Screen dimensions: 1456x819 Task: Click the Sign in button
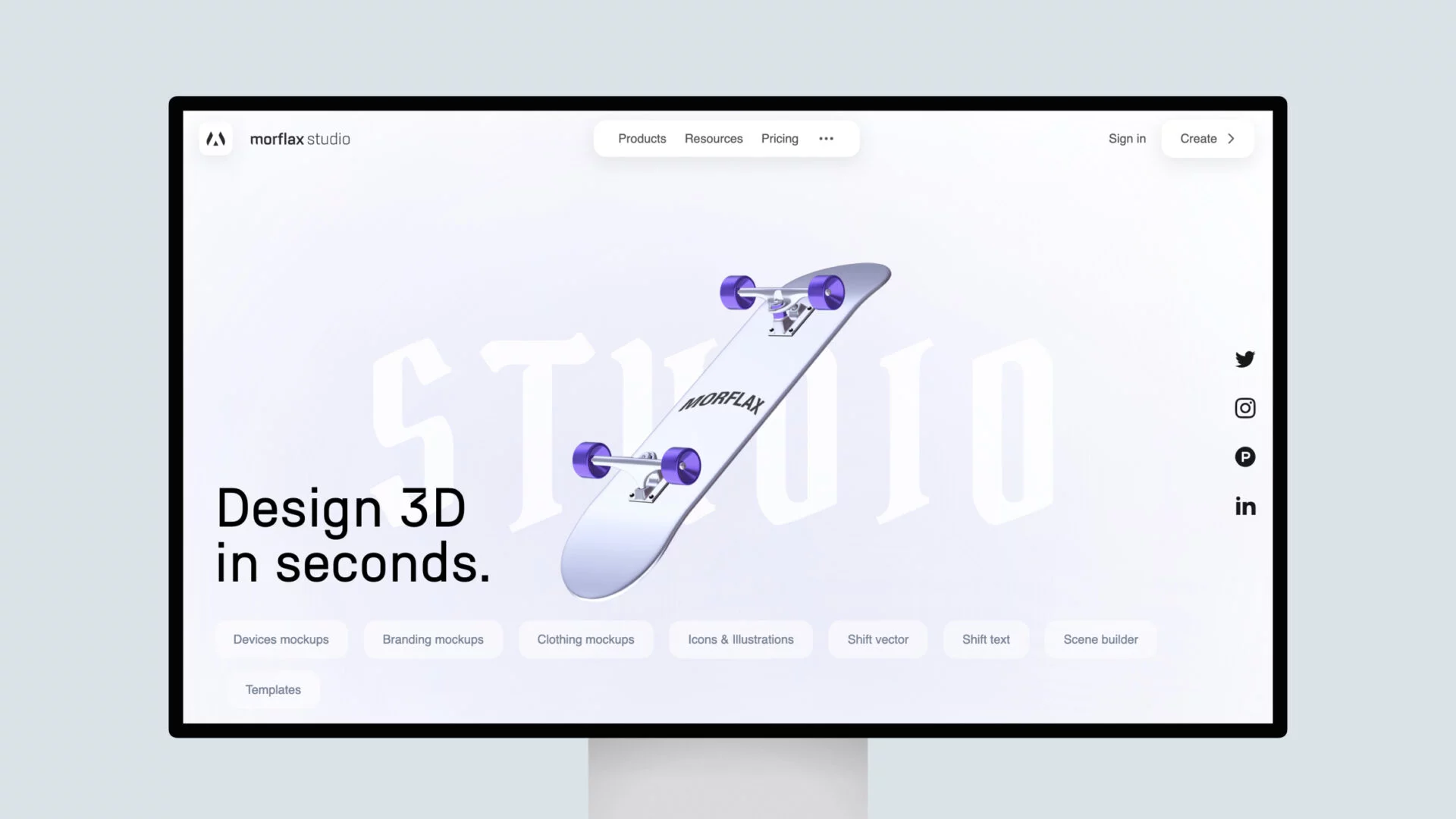[1127, 138]
